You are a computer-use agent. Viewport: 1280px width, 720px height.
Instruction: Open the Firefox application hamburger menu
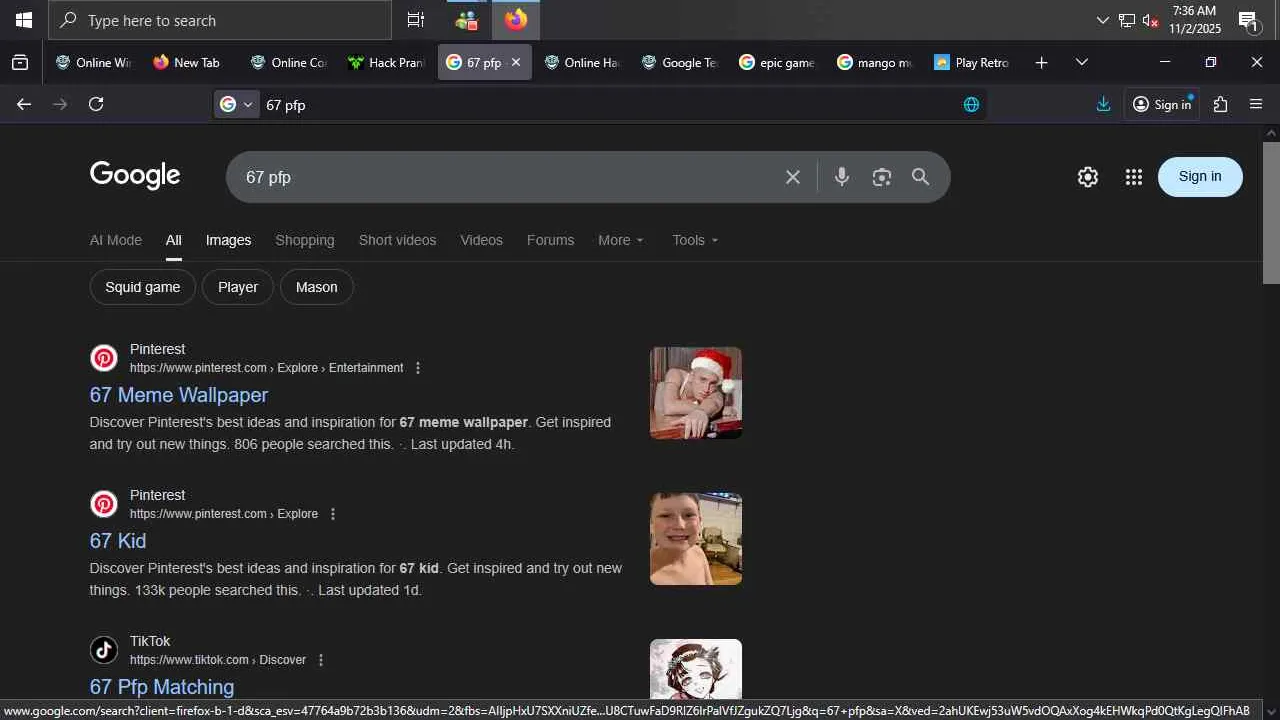point(1256,104)
